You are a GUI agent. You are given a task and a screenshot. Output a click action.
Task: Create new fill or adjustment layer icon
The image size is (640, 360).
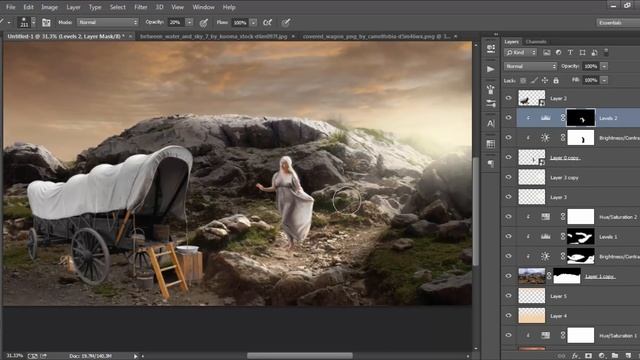(601, 356)
